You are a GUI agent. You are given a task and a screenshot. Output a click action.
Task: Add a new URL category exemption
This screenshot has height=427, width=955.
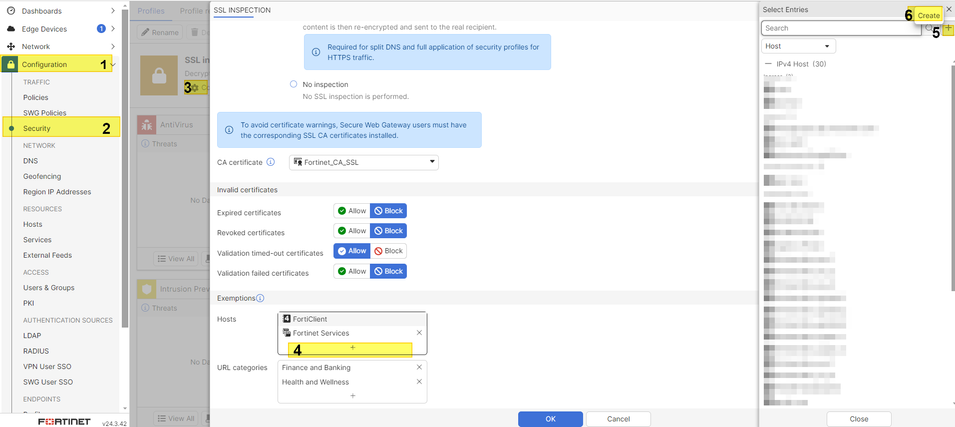(352, 396)
